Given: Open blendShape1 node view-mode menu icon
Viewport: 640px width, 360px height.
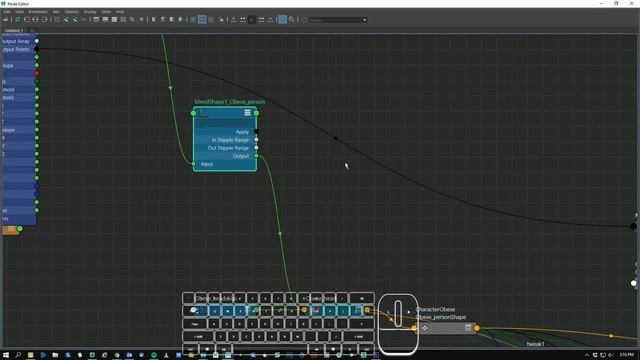Looking at the screenshot, I should click(x=247, y=113).
